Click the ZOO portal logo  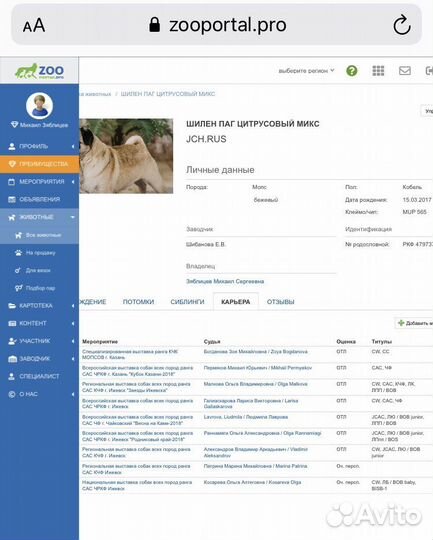tap(39, 71)
